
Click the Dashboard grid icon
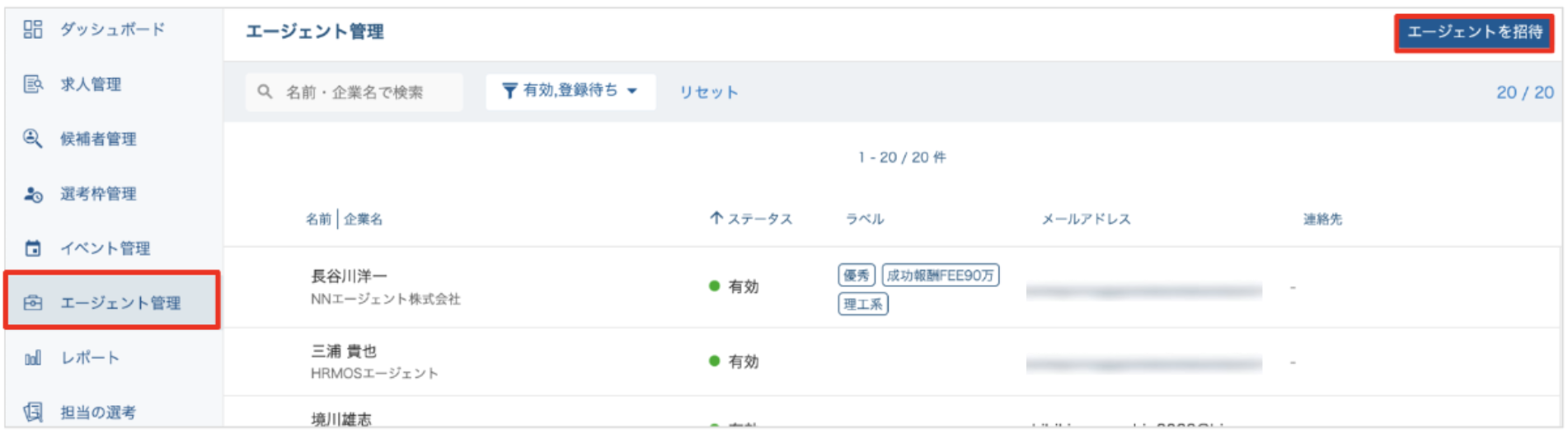[x=33, y=30]
